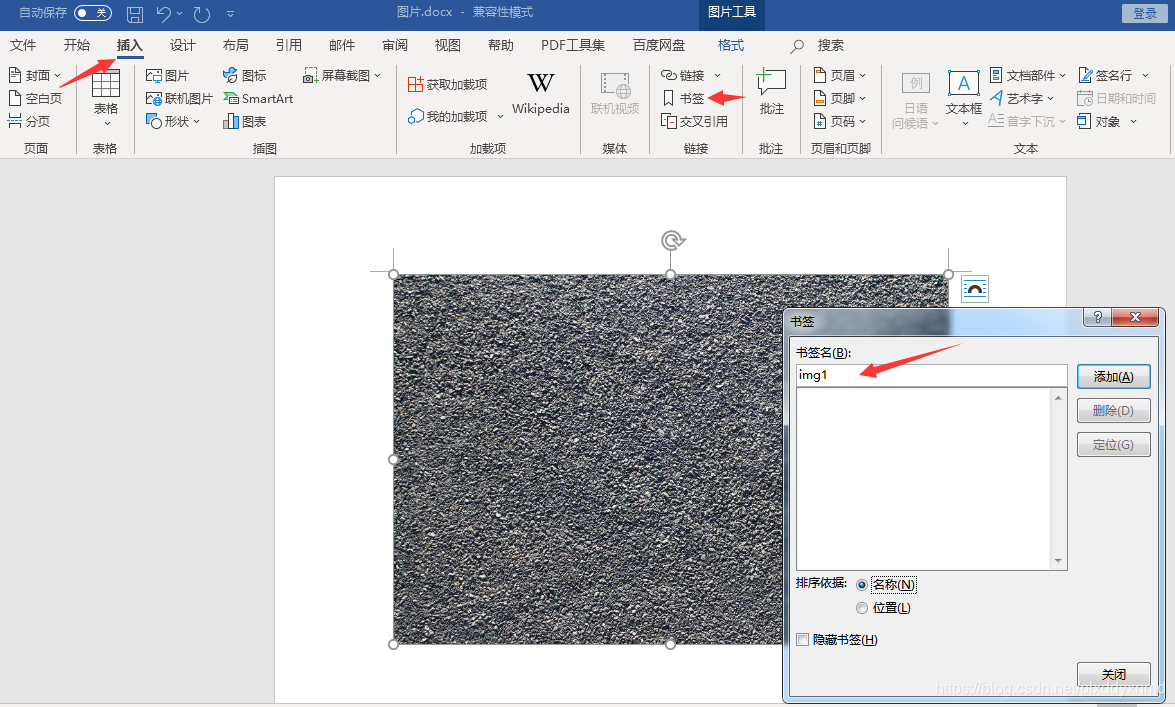Insert a 图表 chart

(244, 121)
